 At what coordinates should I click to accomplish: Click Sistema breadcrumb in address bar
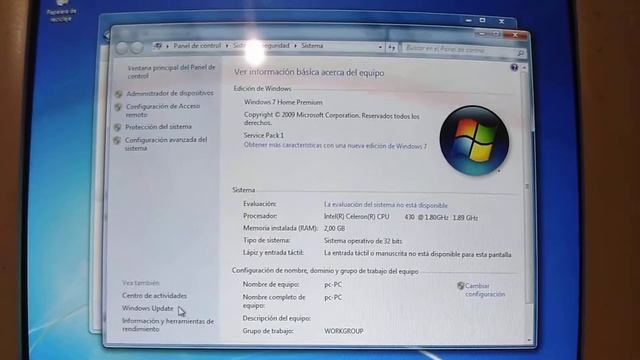coord(312,46)
